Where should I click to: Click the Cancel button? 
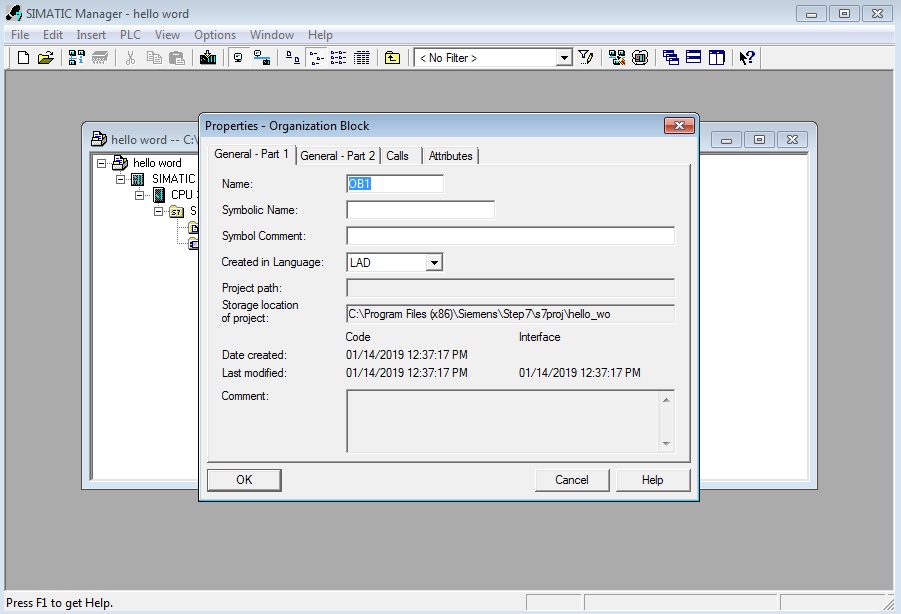(x=571, y=480)
